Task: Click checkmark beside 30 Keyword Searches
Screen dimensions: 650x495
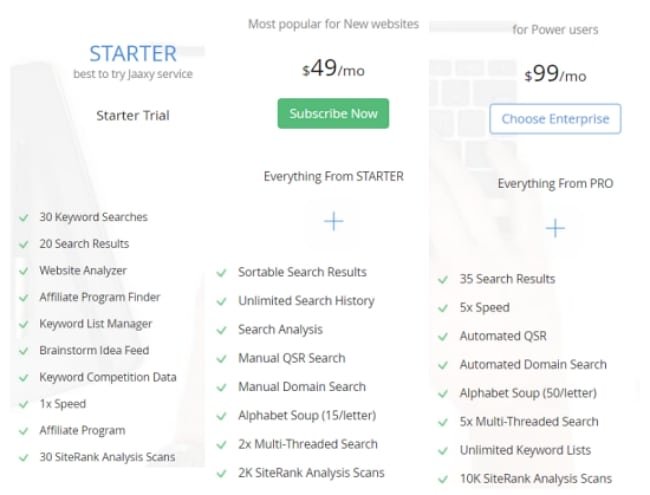Action: coord(24,218)
